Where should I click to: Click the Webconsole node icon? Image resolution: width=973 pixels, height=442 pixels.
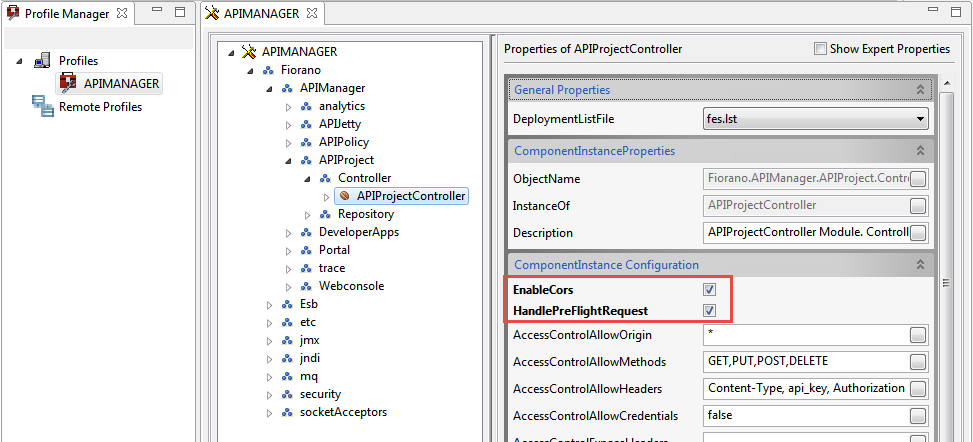point(306,286)
